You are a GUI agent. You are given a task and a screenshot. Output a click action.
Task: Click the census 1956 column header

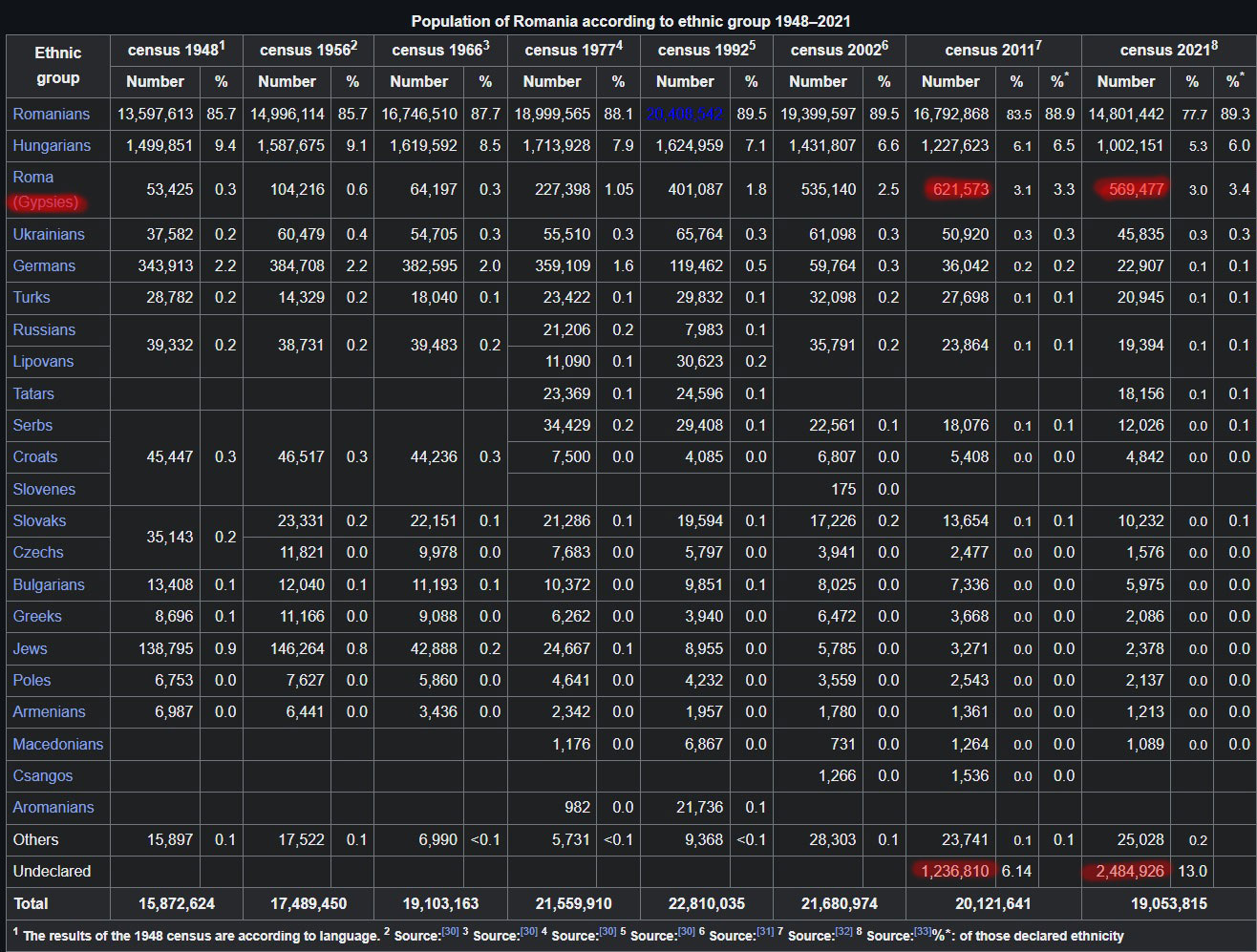click(309, 50)
